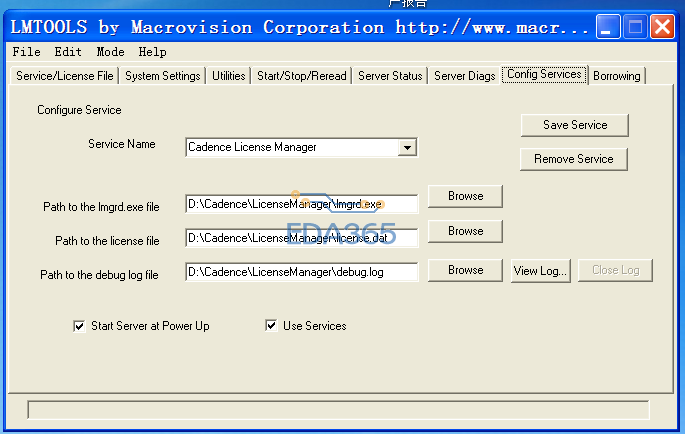Minimize the LMTOOLS window
This screenshot has width=685, height=434.
[x=608, y=27]
